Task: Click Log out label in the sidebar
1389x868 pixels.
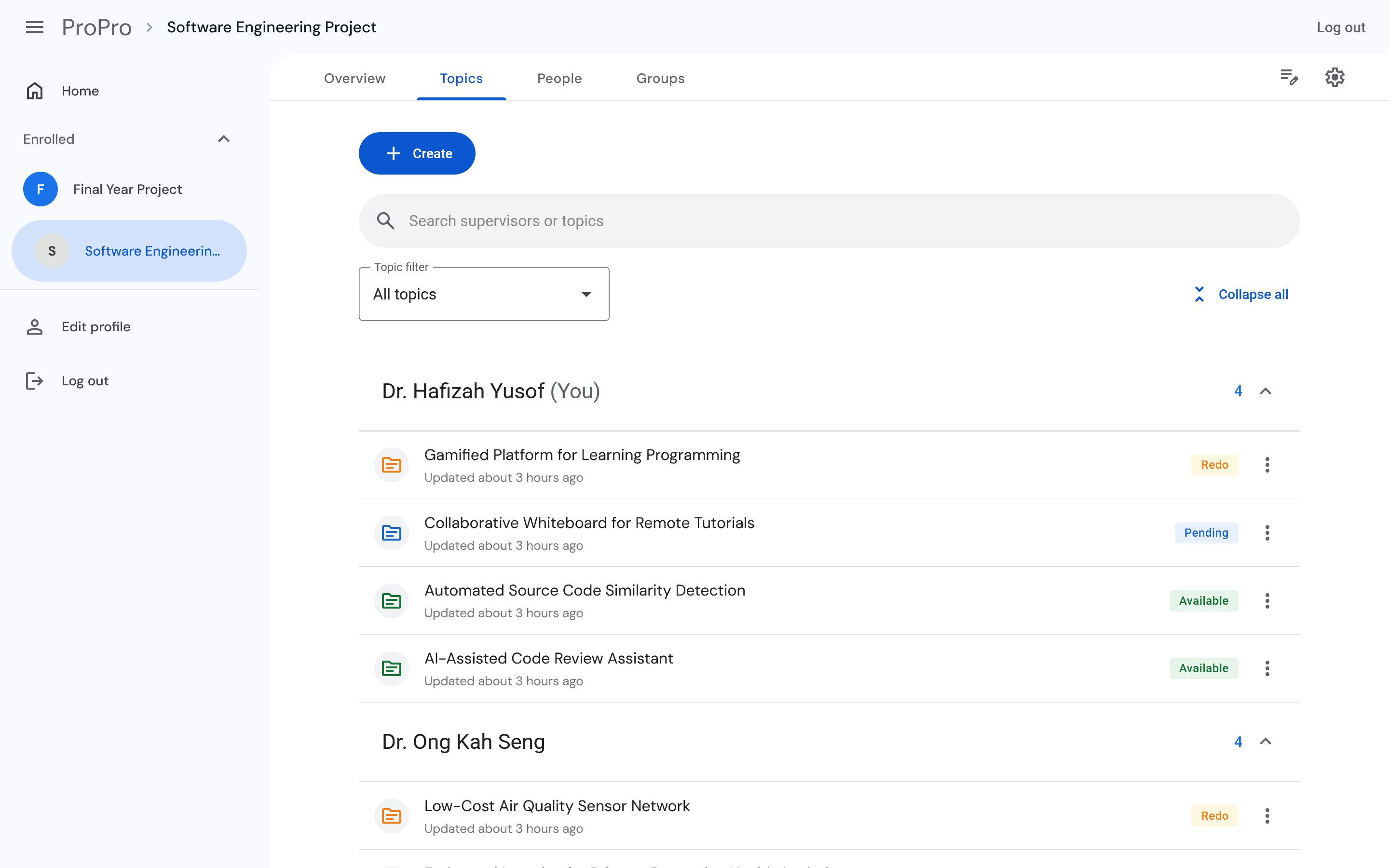Action: [x=85, y=380]
